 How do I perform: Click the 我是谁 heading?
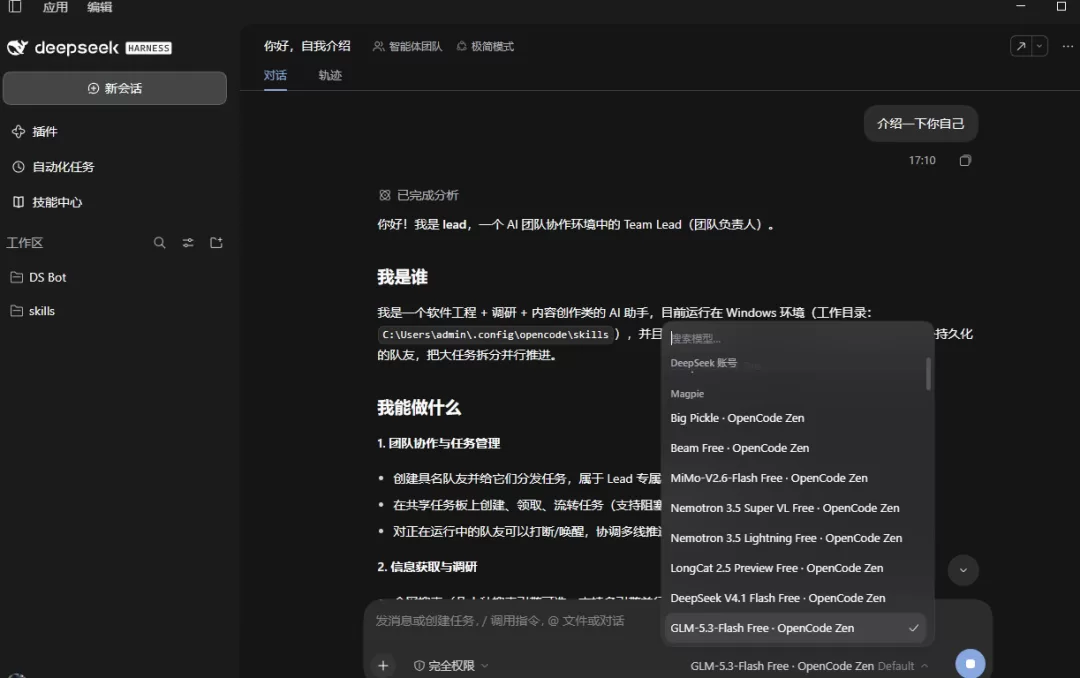click(x=402, y=277)
